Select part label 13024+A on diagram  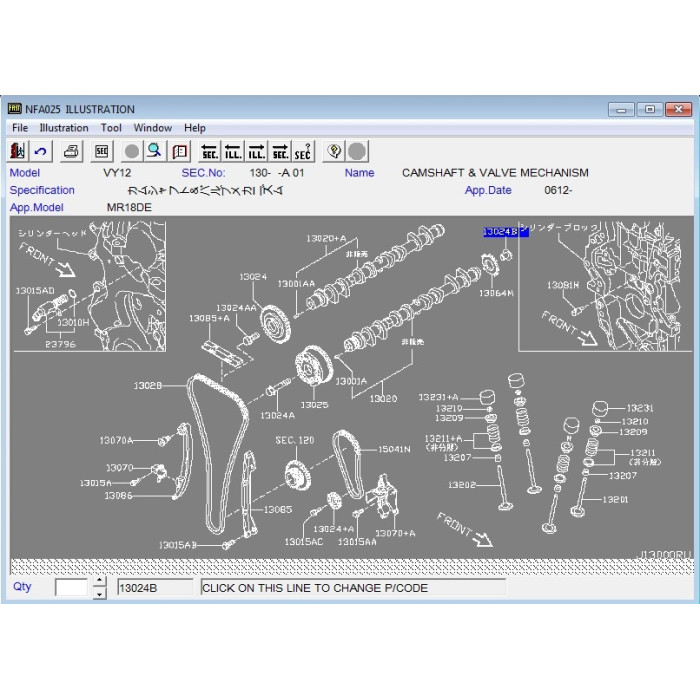point(333,529)
